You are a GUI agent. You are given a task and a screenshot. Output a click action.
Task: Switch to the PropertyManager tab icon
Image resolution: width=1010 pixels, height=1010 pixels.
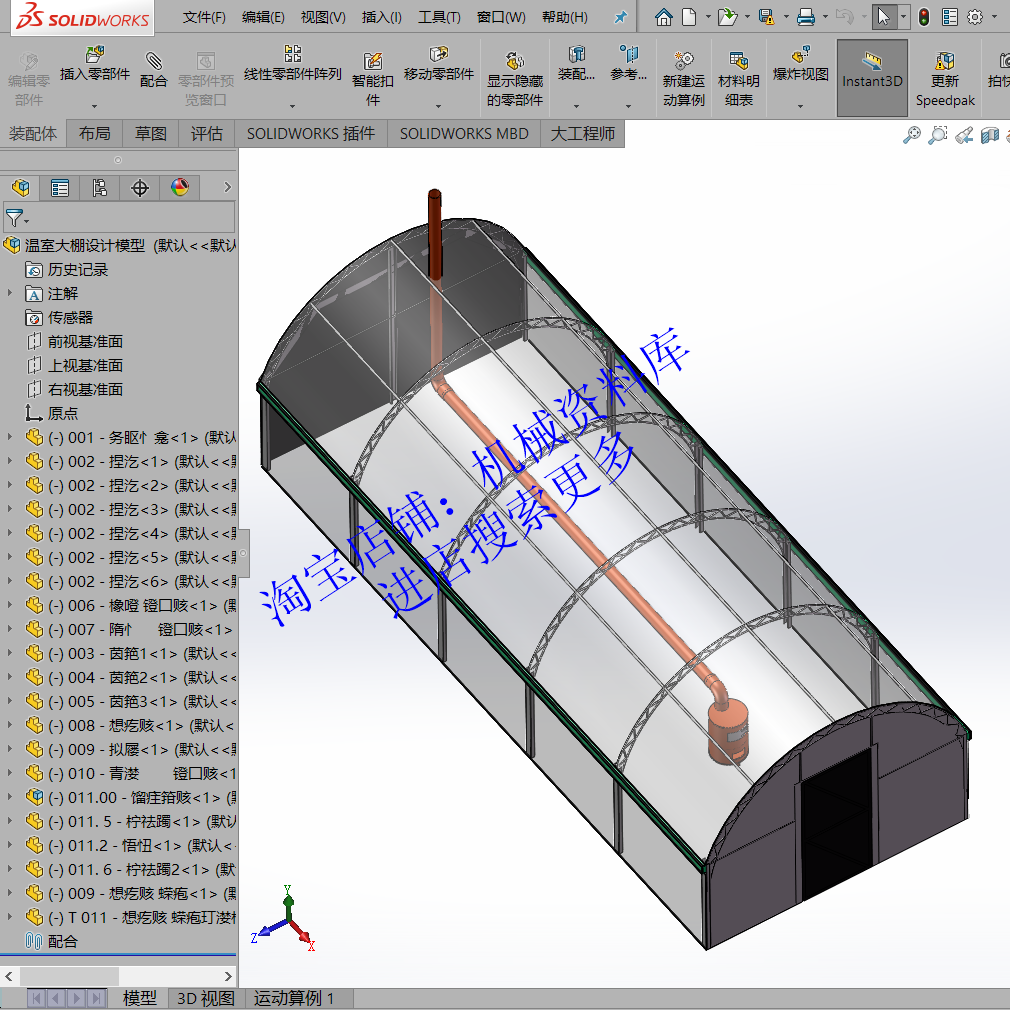click(60, 188)
